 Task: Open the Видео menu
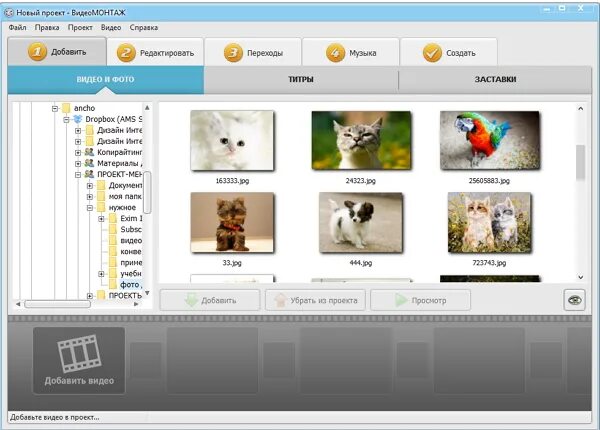point(111,28)
